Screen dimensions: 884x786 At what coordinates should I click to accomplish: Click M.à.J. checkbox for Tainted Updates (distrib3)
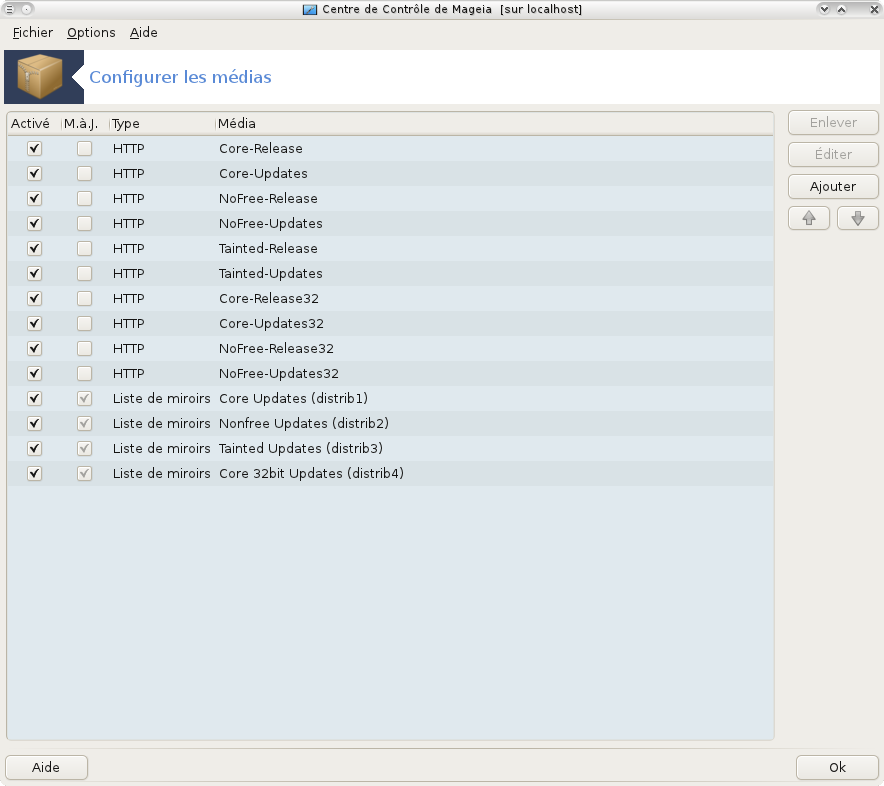tap(85, 448)
